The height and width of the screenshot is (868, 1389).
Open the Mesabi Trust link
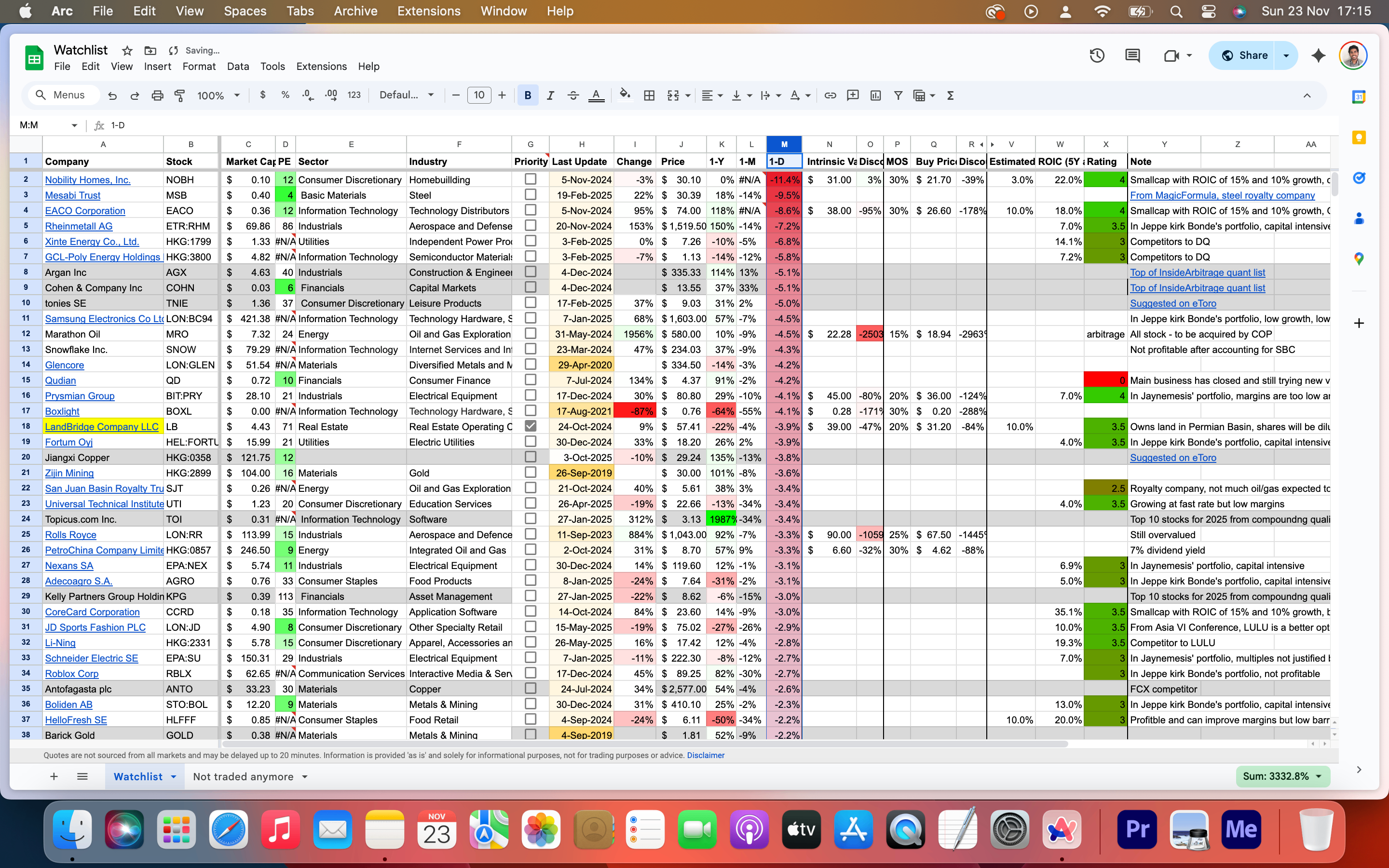pyautogui.click(x=73, y=195)
